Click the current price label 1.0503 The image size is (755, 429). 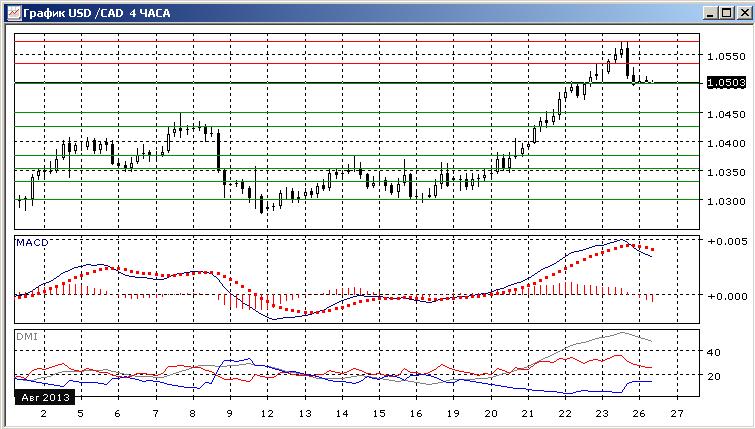click(x=726, y=83)
